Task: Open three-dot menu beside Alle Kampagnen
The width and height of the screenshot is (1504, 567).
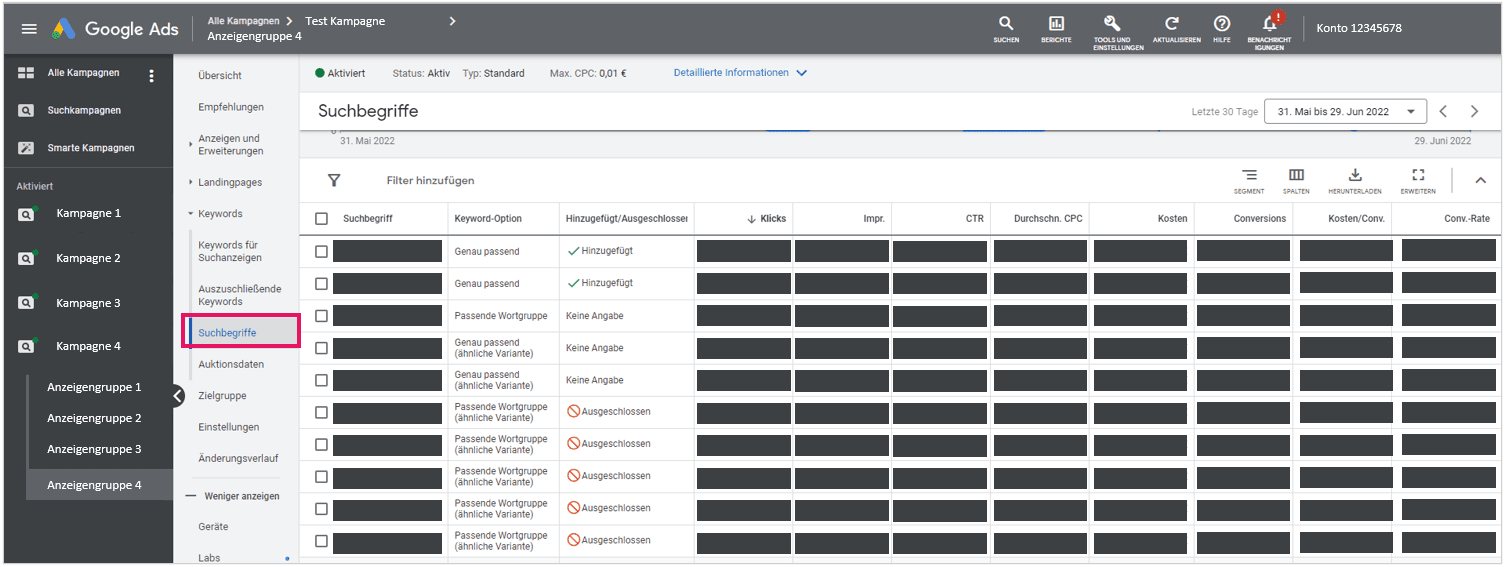Action: pos(152,75)
